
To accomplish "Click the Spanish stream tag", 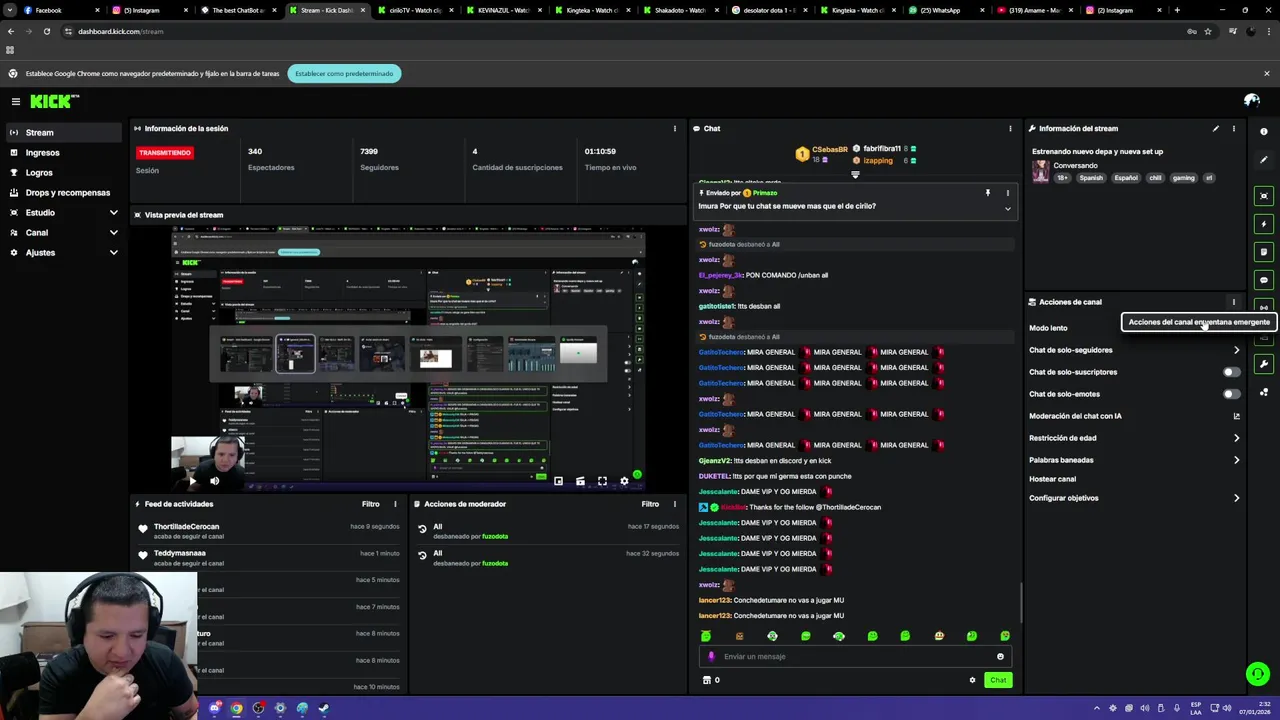I will tap(1091, 178).
